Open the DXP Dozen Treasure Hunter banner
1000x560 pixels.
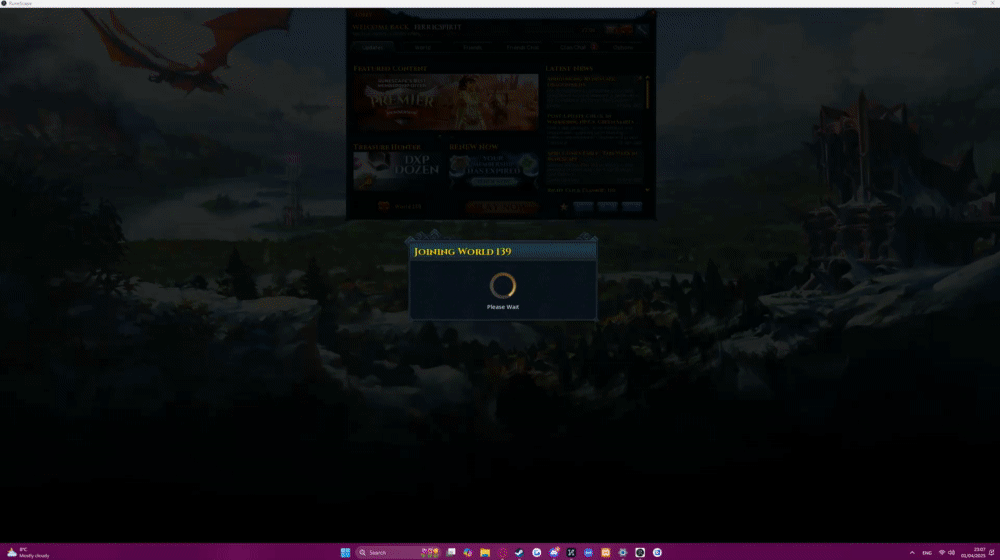[396, 171]
